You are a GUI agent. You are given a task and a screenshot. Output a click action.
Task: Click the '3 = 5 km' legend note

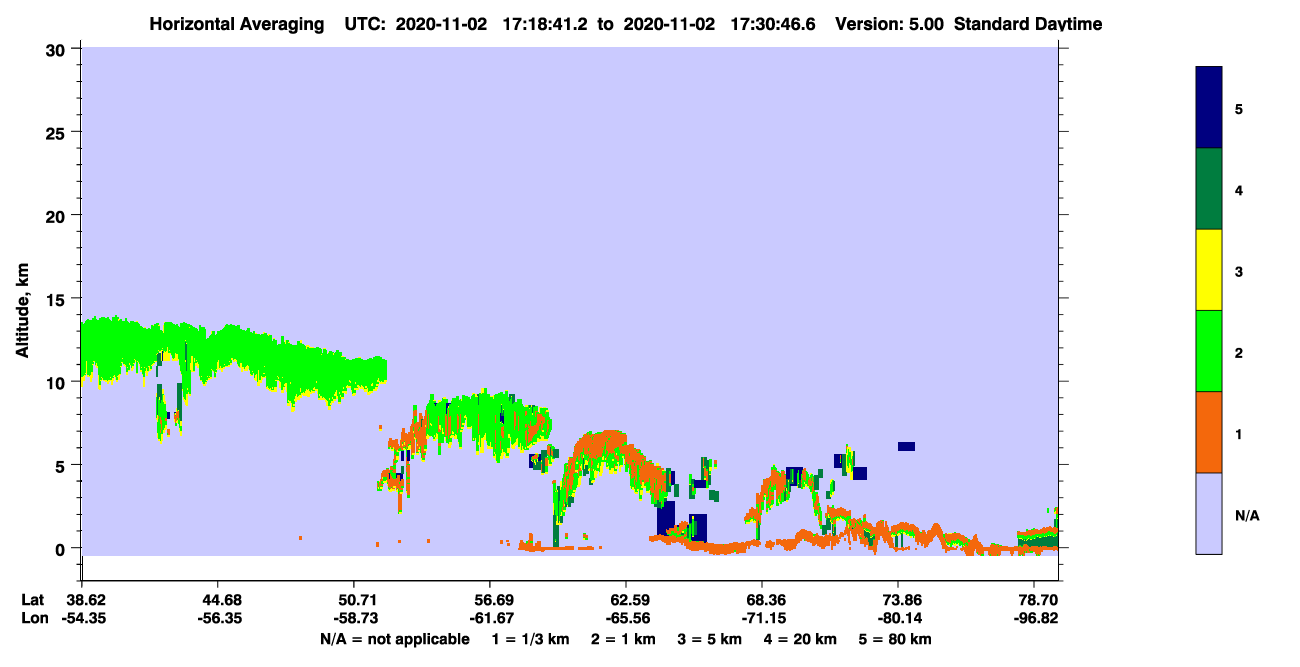point(710,639)
